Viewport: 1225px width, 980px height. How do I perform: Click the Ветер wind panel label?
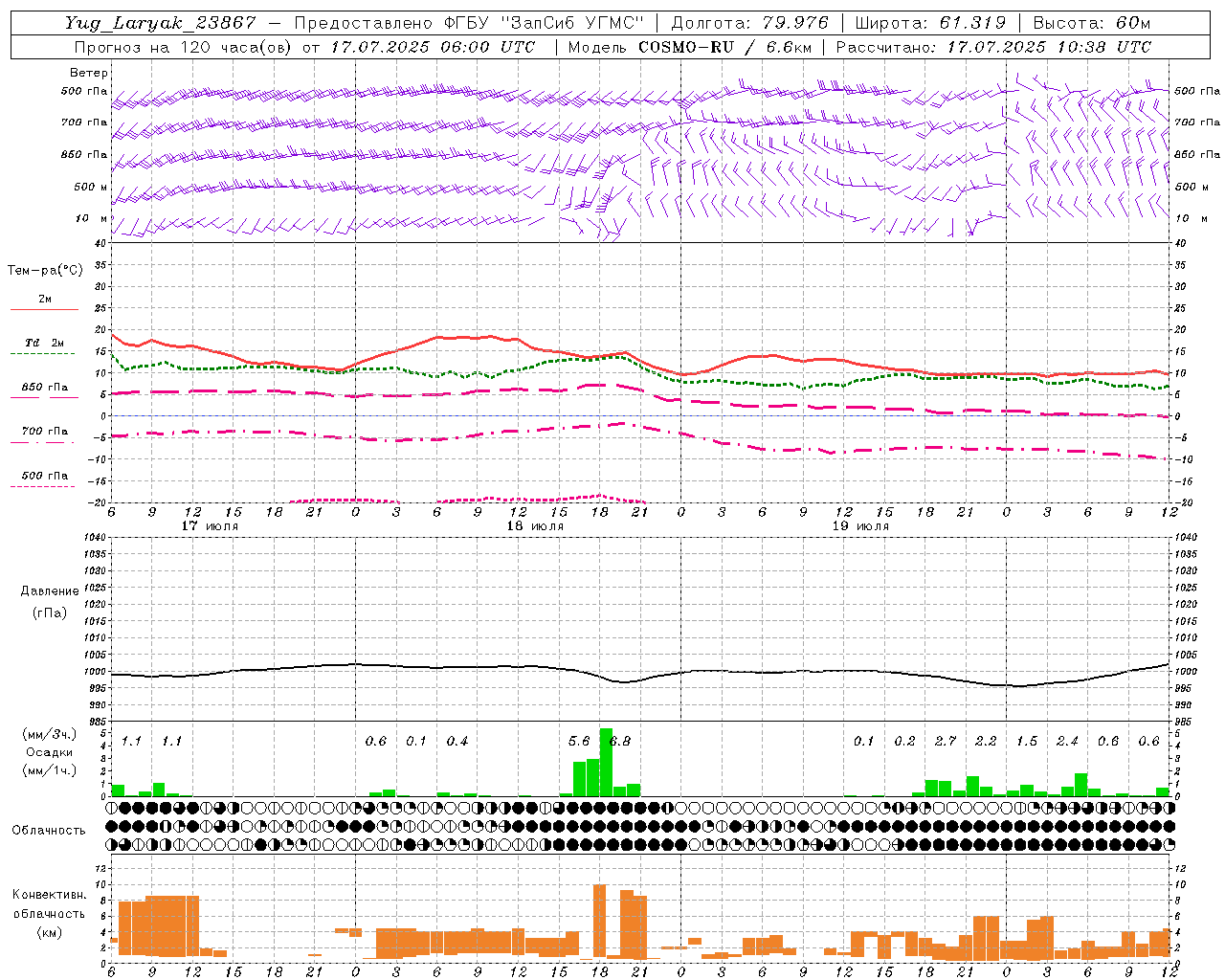coord(89,73)
